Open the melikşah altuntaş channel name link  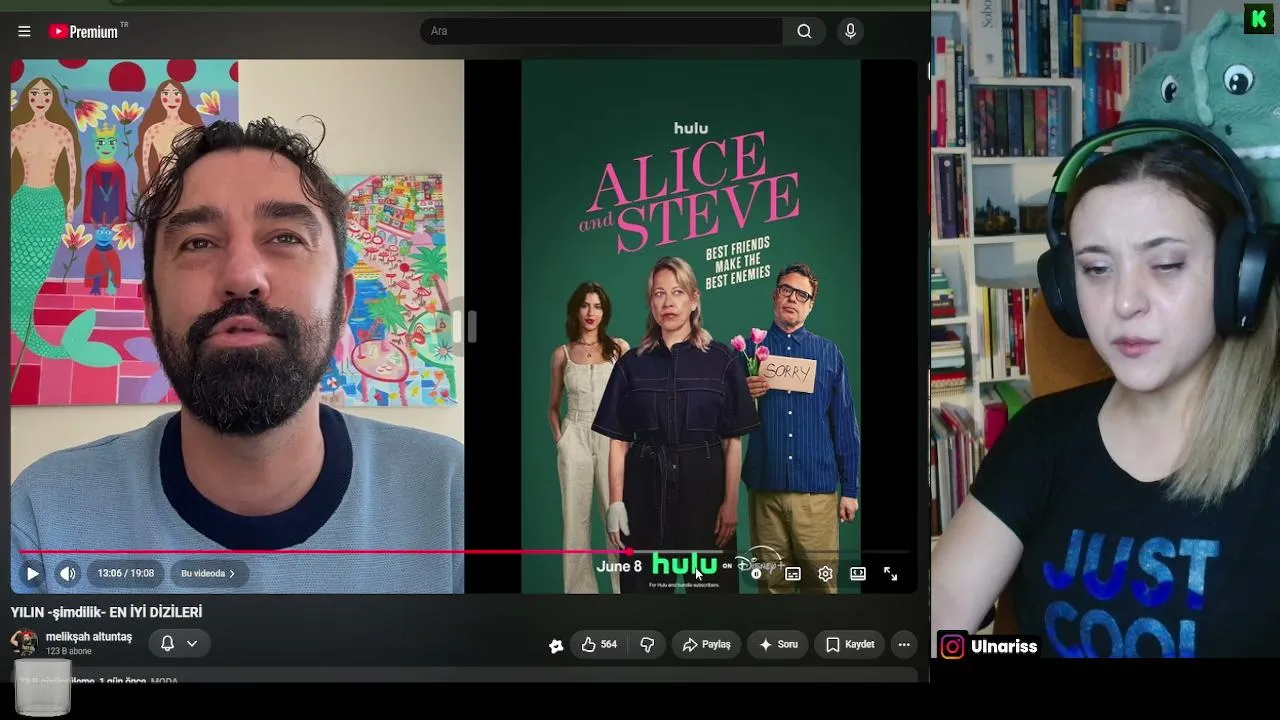coord(89,637)
